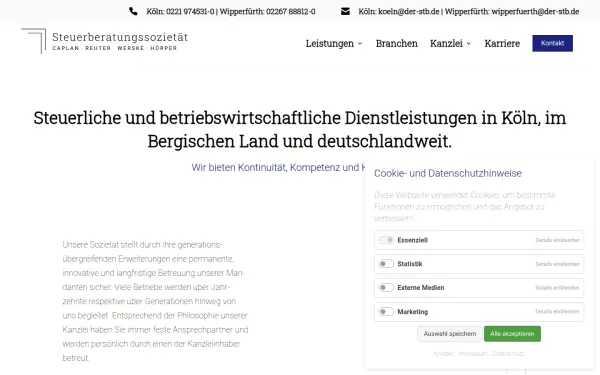The image size is (600, 375).
Task: Click the blue Kontakt button
Action: 553,43
